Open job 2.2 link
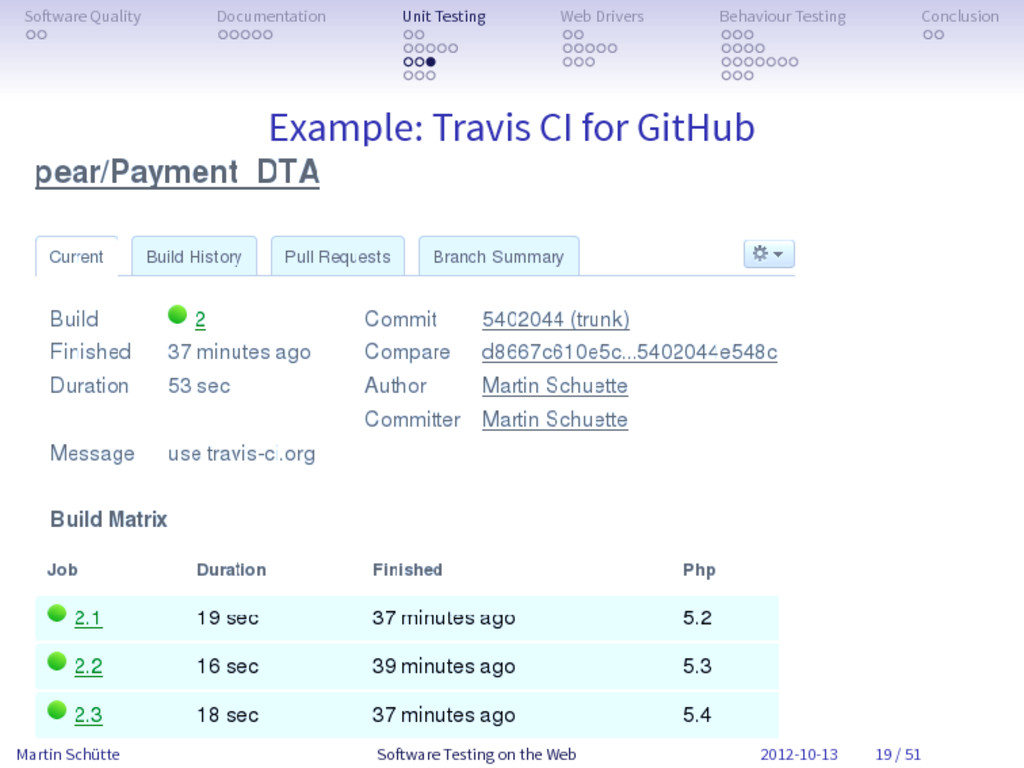This screenshot has height=768, width=1024. [88, 666]
